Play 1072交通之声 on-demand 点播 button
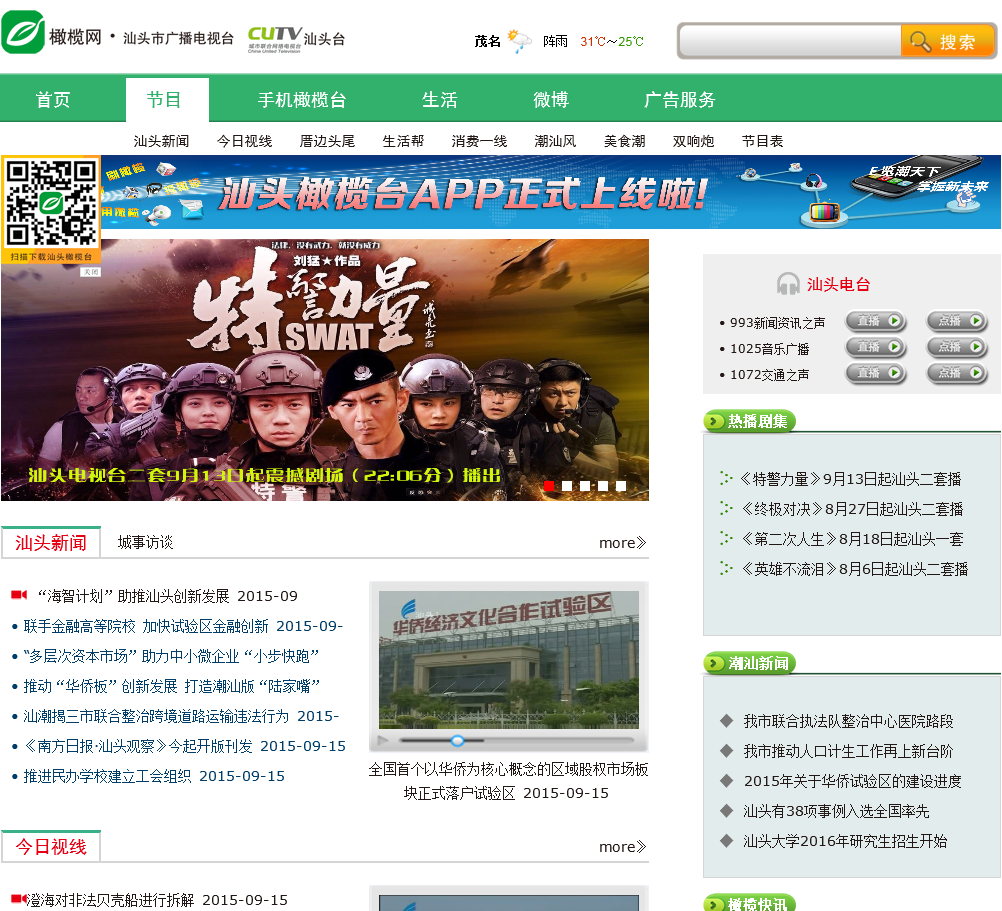The height and width of the screenshot is (911, 1002). 957,373
